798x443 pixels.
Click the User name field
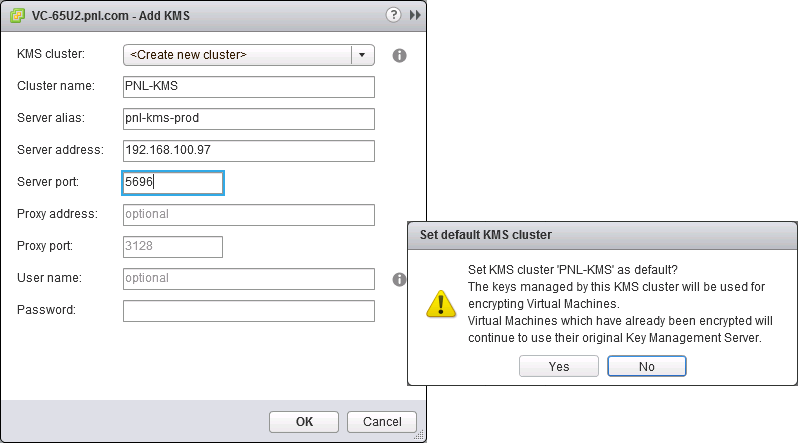(249, 279)
